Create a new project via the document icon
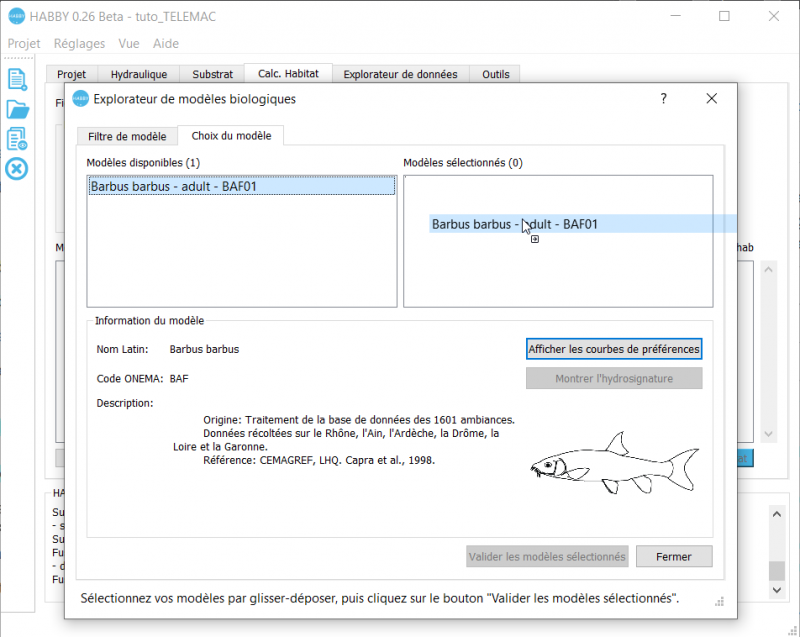800x637 pixels. (15, 79)
